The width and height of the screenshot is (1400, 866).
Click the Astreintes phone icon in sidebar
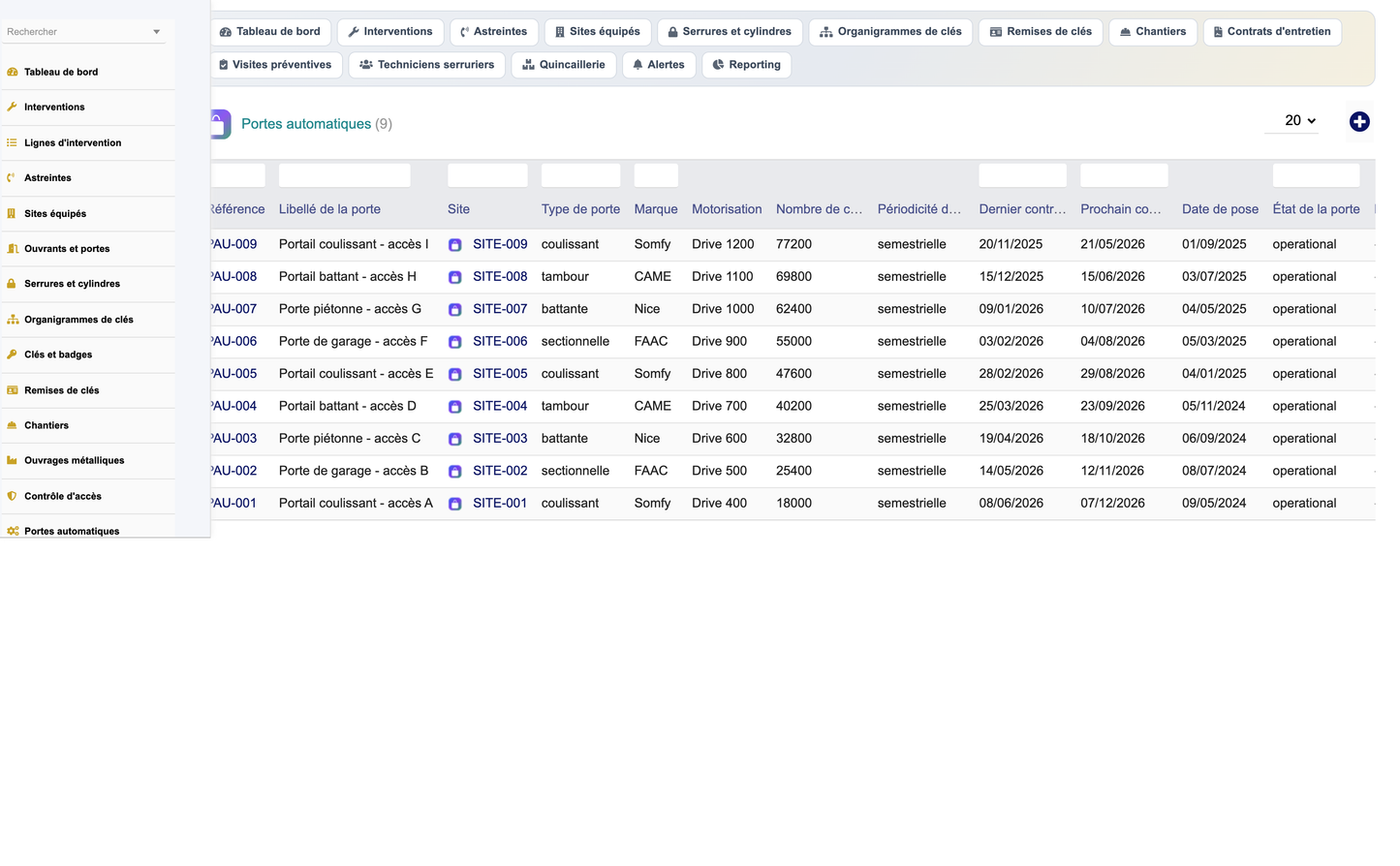click(13, 177)
